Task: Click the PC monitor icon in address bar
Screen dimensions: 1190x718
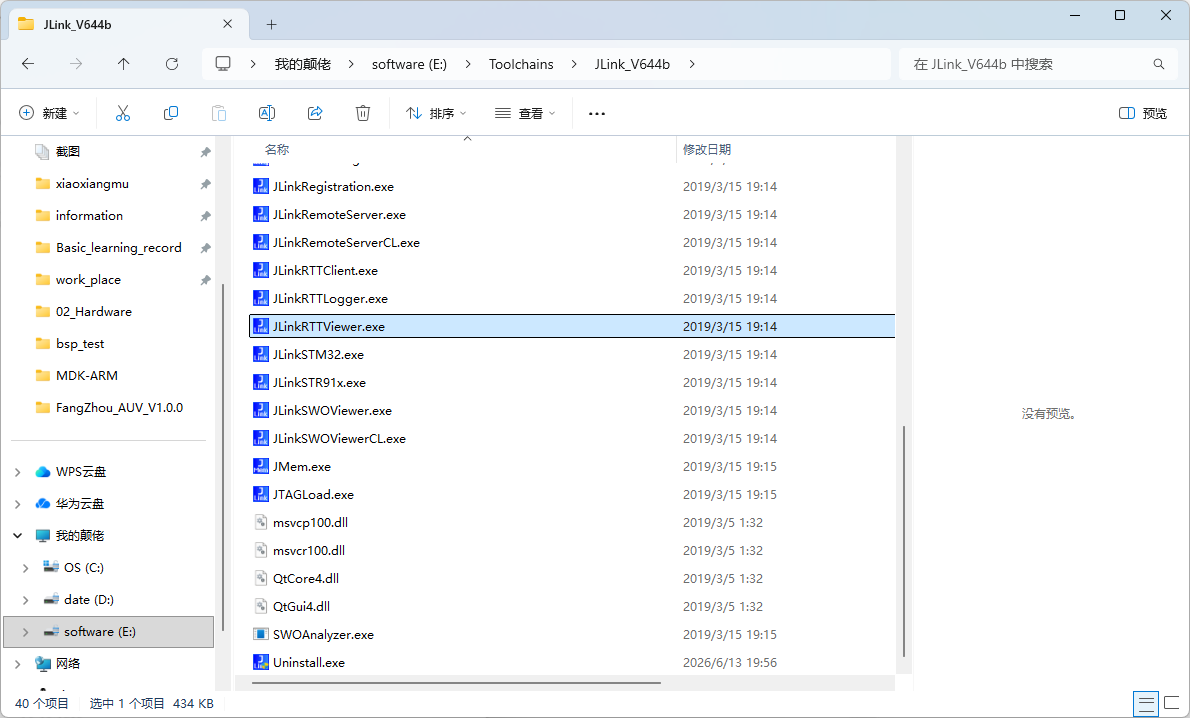Action: [223, 64]
